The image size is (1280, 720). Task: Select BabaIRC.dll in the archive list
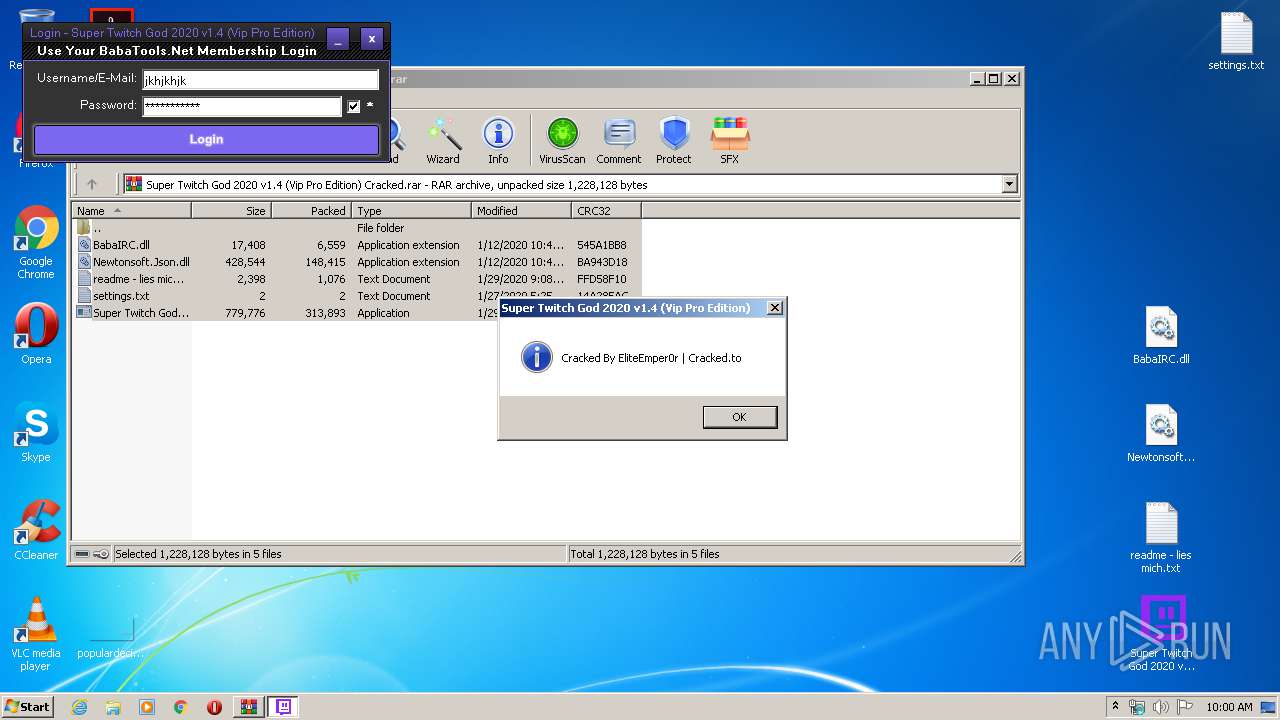356,245
